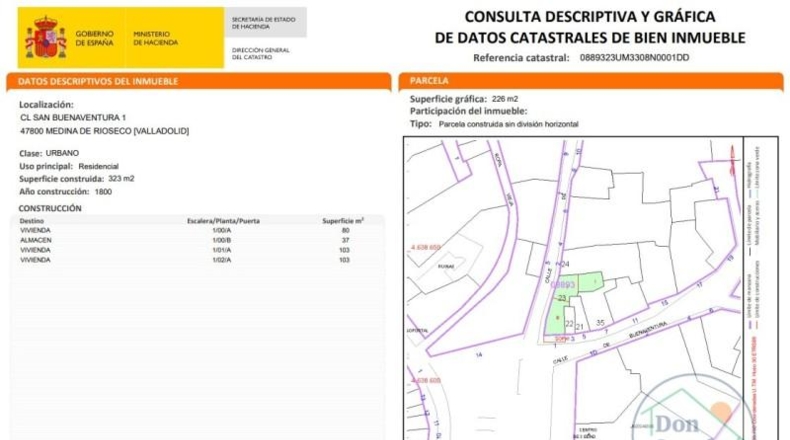
Task: Click graphic surface '226 m2'
Action: 505,99
